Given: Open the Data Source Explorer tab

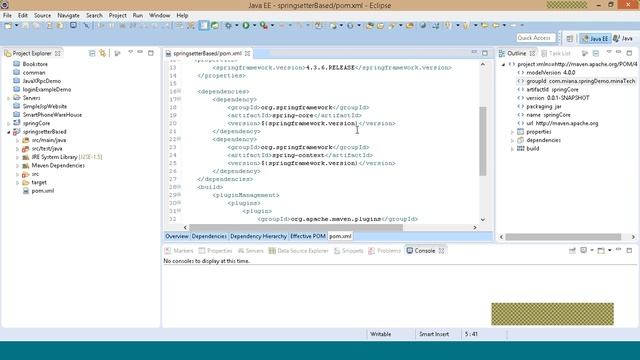Looking at the screenshot, I should (x=298, y=251).
